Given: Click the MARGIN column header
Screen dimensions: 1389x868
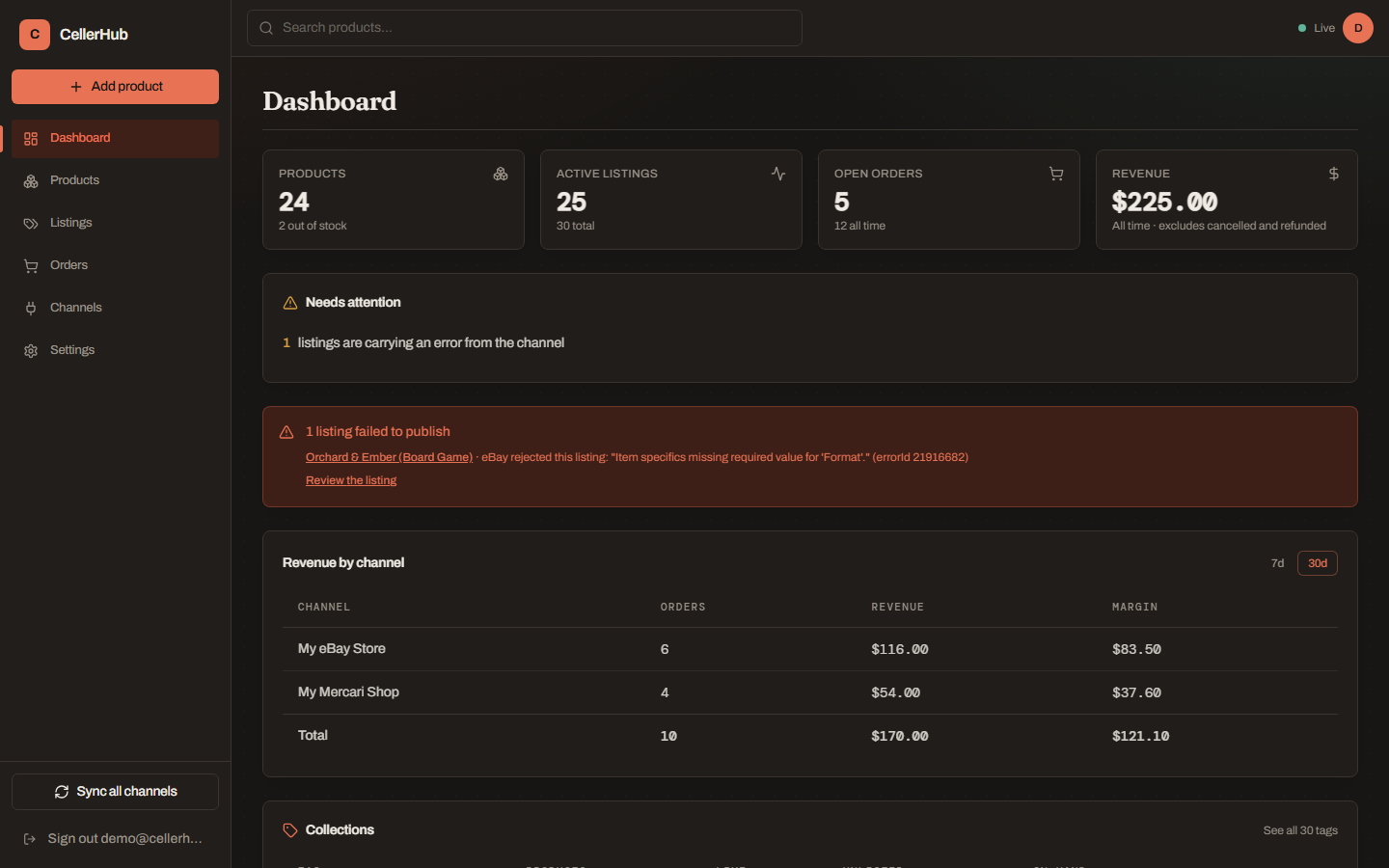Looking at the screenshot, I should [1134, 608].
